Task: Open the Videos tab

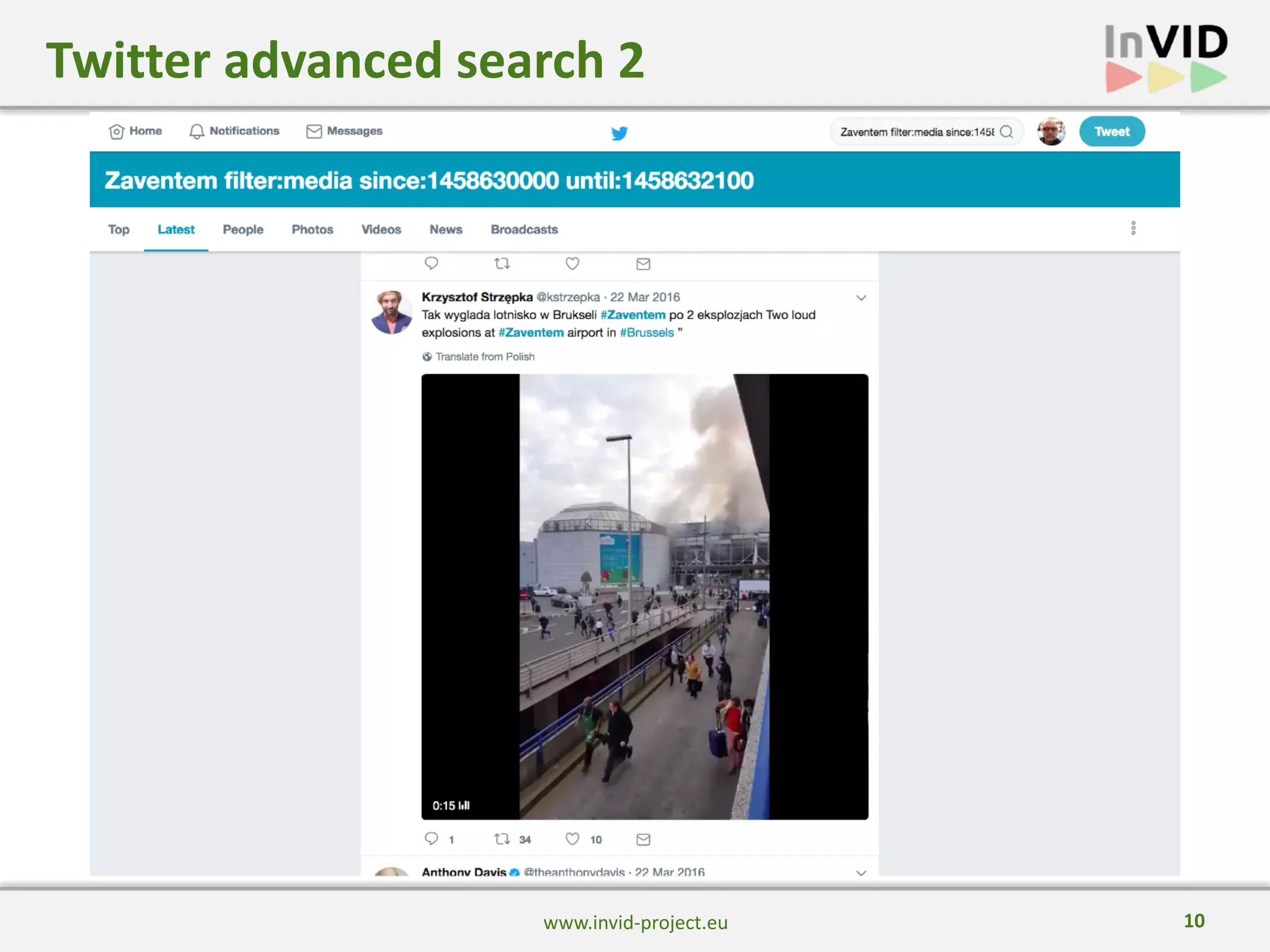Action: point(381,229)
